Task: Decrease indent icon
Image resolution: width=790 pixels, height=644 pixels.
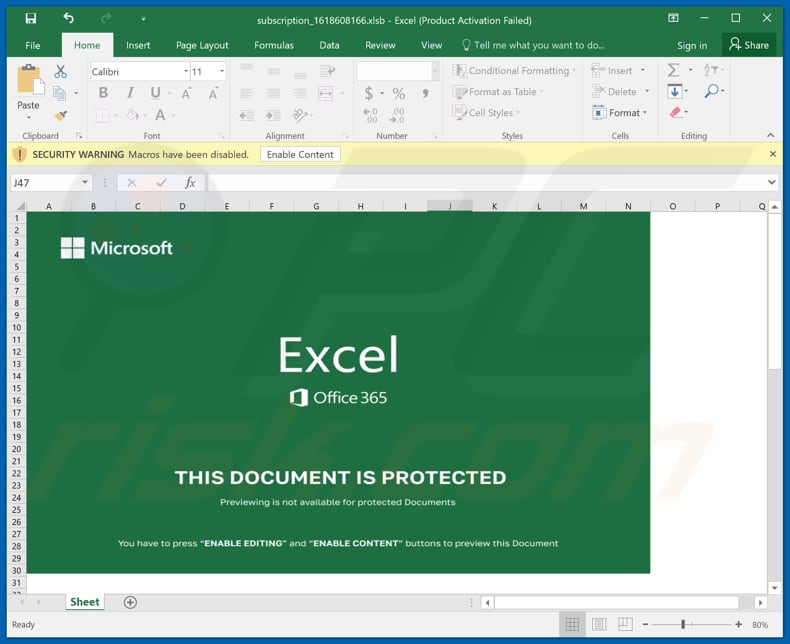Action: click(x=246, y=116)
